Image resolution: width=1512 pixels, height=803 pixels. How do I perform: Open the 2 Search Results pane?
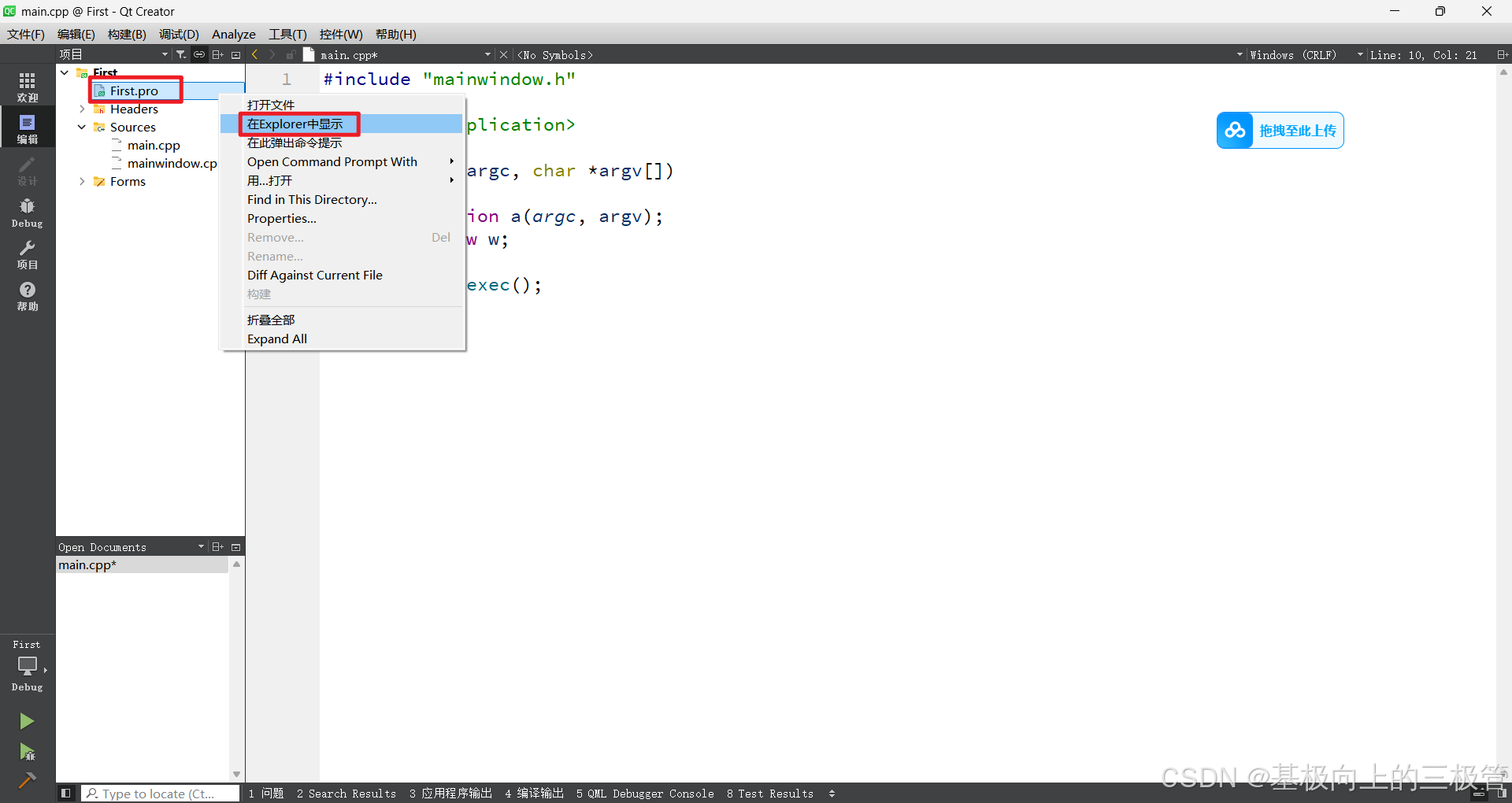click(x=346, y=793)
